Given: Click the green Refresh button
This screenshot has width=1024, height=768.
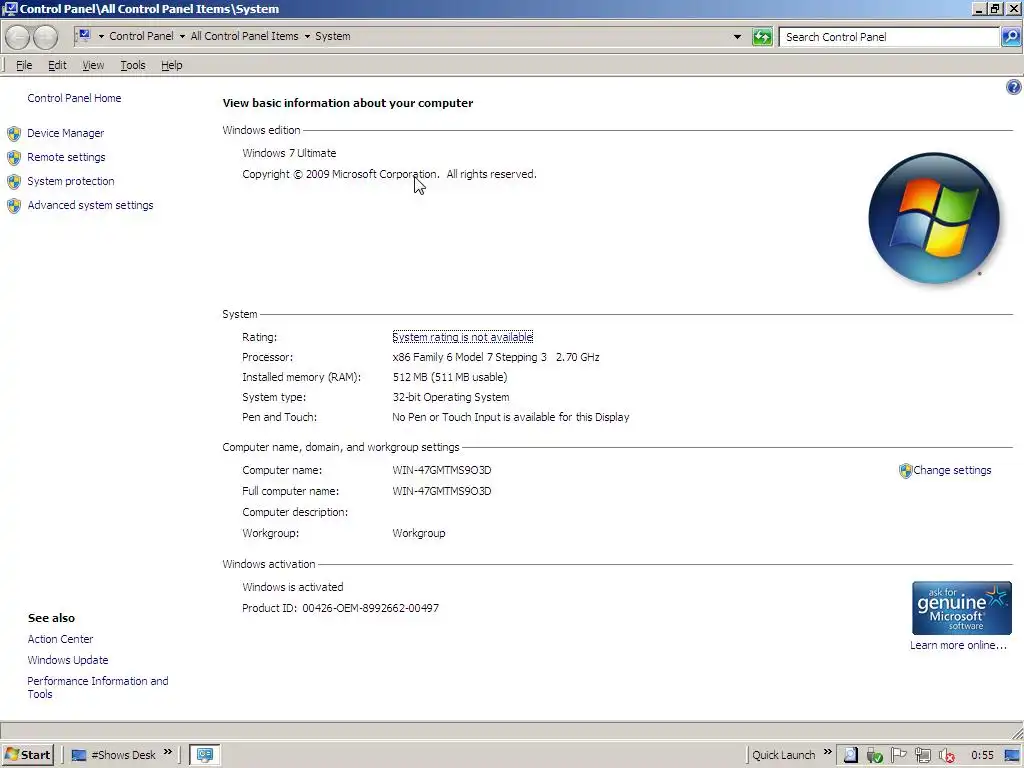Looking at the screenshot, I should tap(762, 37).
